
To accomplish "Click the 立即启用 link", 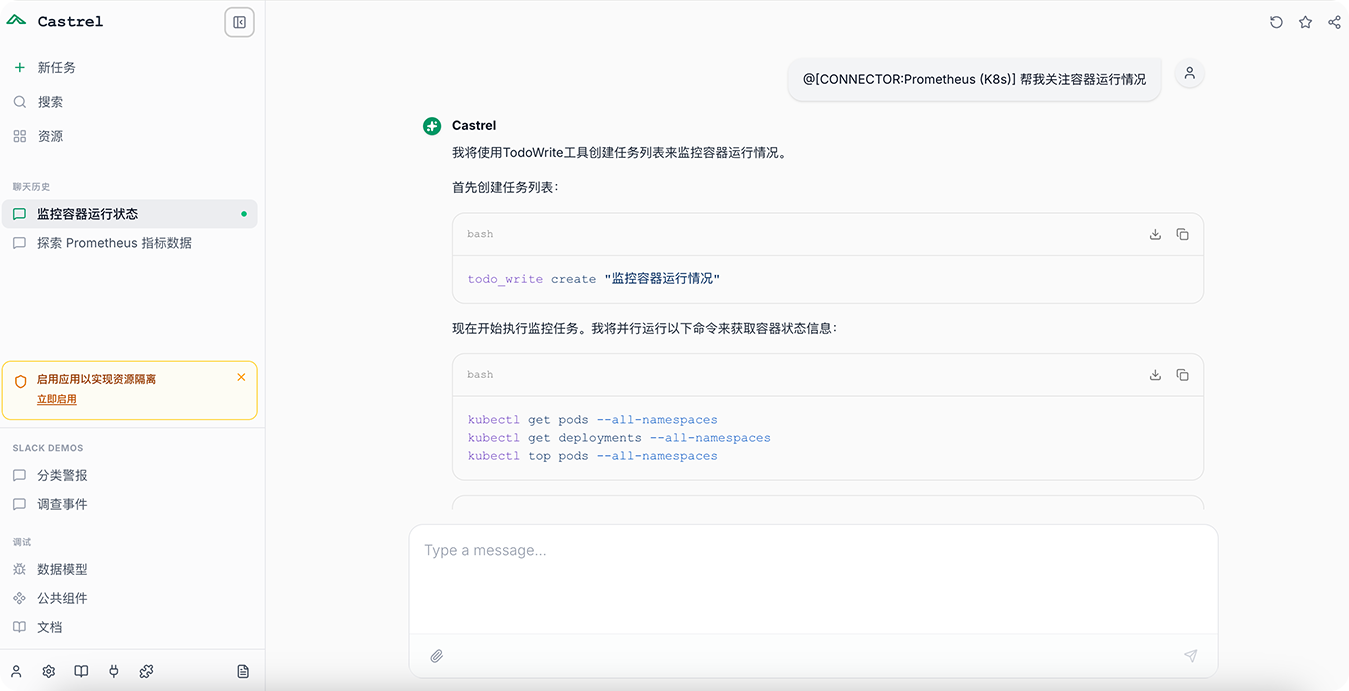I will tap(57, 399).
